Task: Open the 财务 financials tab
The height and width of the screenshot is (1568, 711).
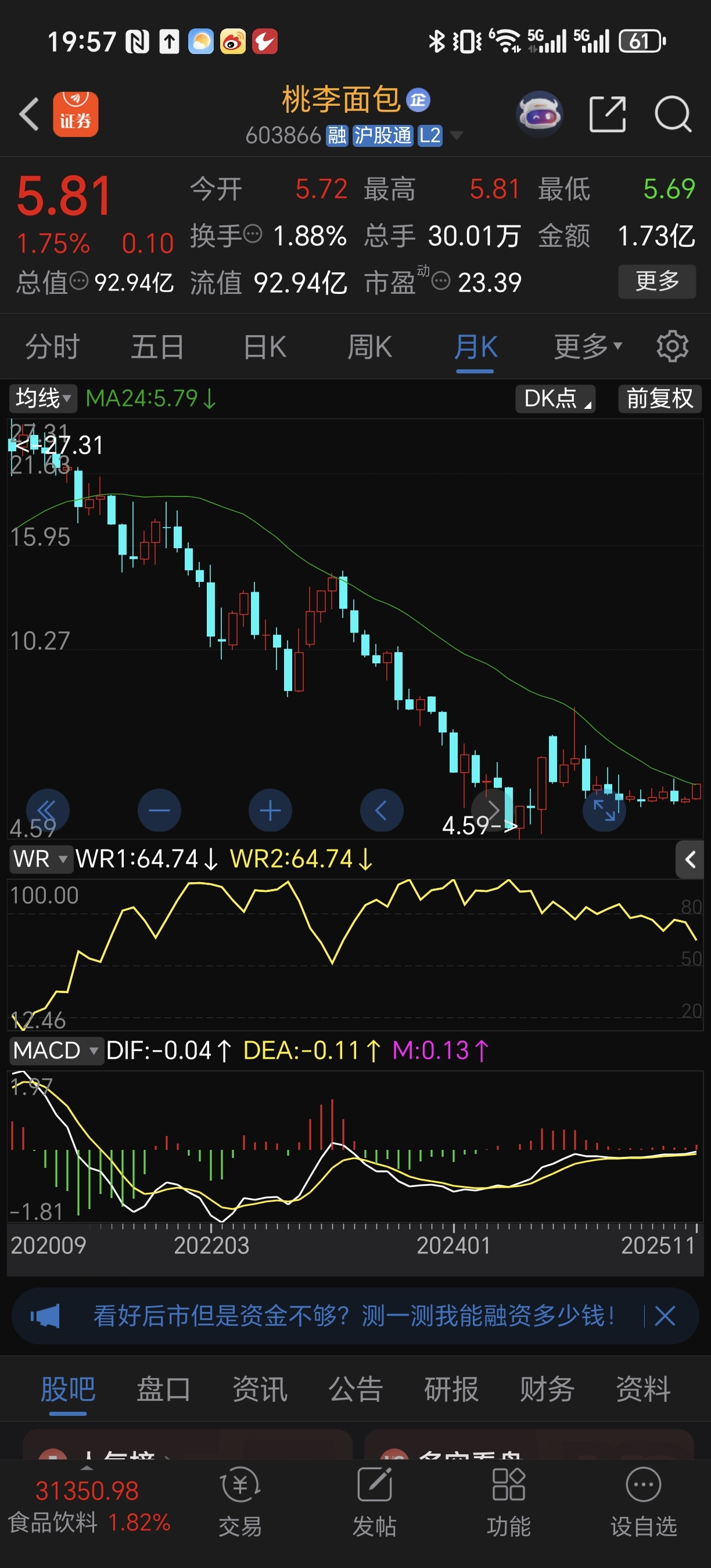Action: coord(547,1389)
